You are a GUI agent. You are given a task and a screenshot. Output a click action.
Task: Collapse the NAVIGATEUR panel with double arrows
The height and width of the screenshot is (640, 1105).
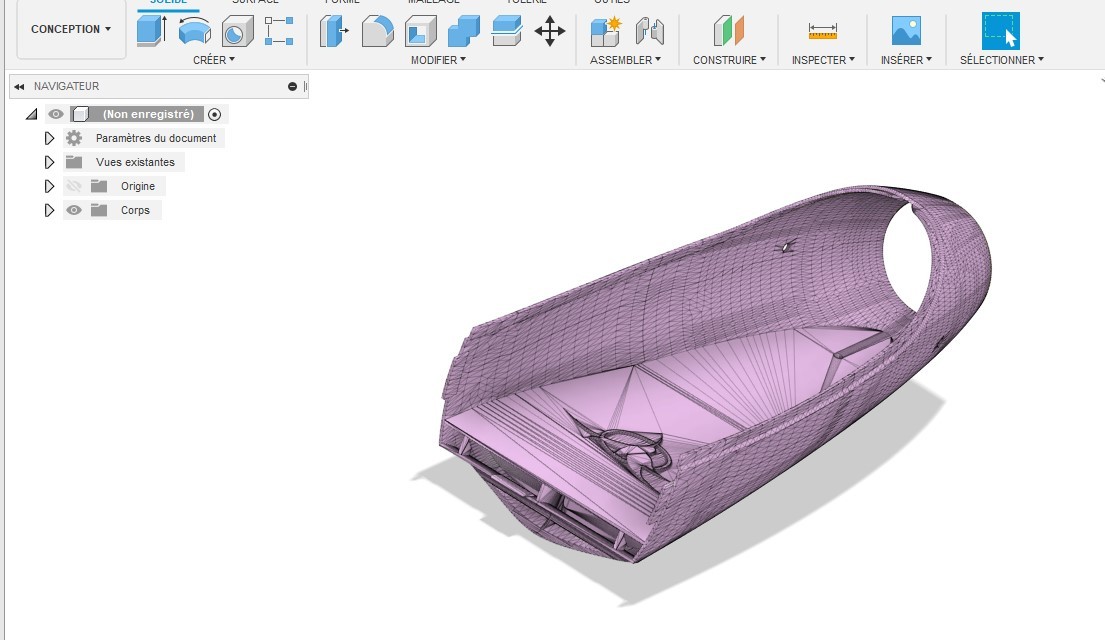[x=19, y=87]
